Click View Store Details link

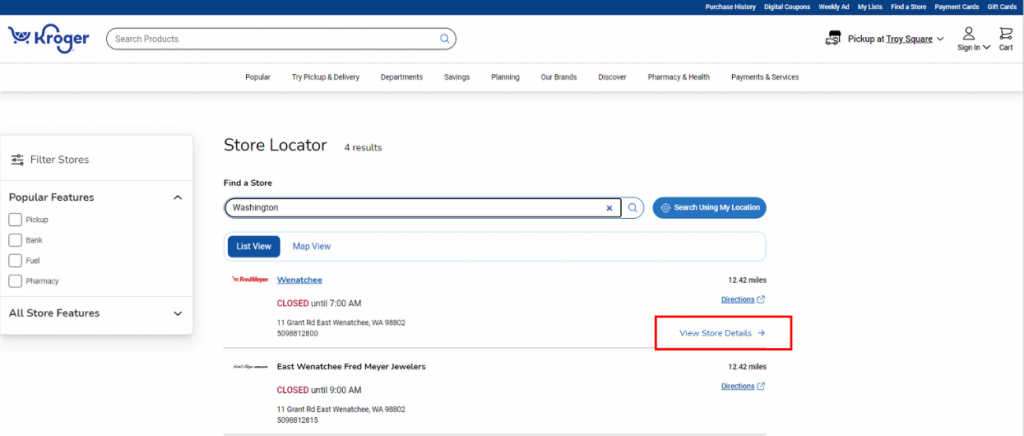pos(722,333)
